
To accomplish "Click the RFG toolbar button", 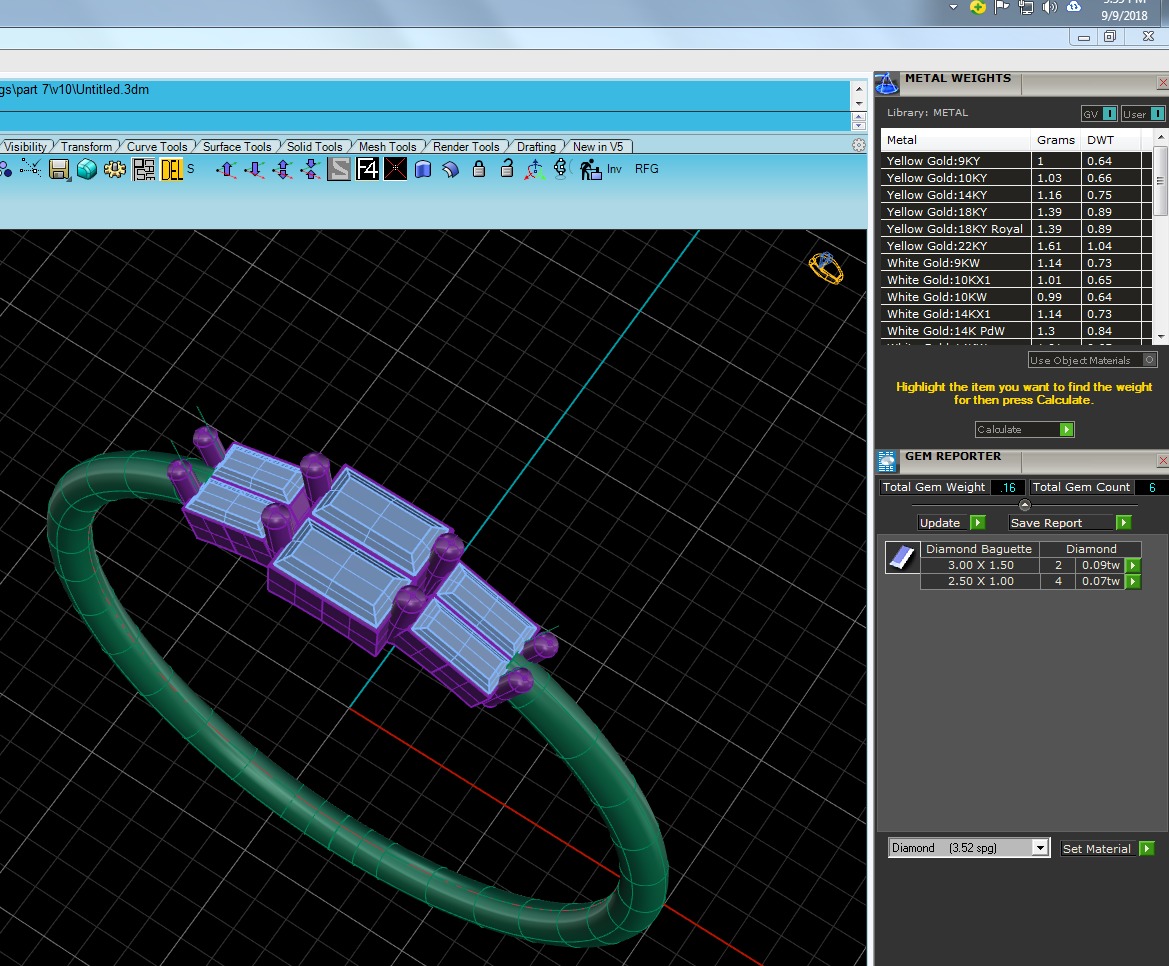I will pyautogui.click(x=646, y=169).
